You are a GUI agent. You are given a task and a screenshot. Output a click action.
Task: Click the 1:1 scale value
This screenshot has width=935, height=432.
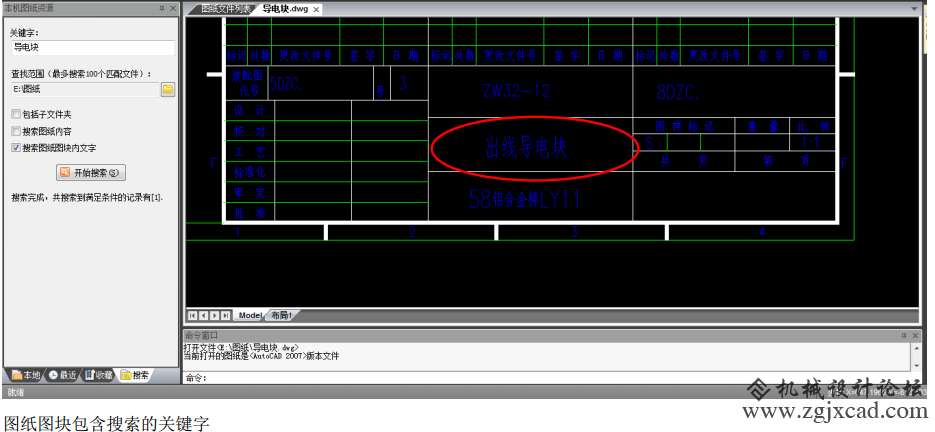(x=811, y=143)
